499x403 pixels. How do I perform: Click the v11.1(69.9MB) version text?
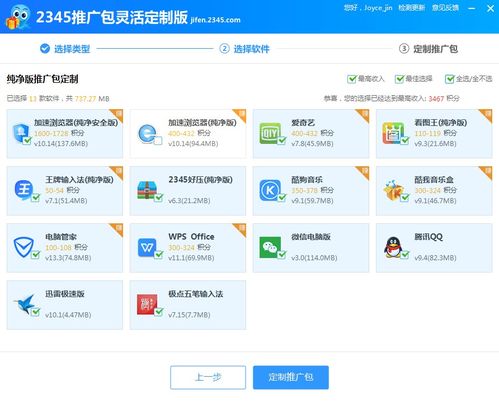tap(191, 258)
